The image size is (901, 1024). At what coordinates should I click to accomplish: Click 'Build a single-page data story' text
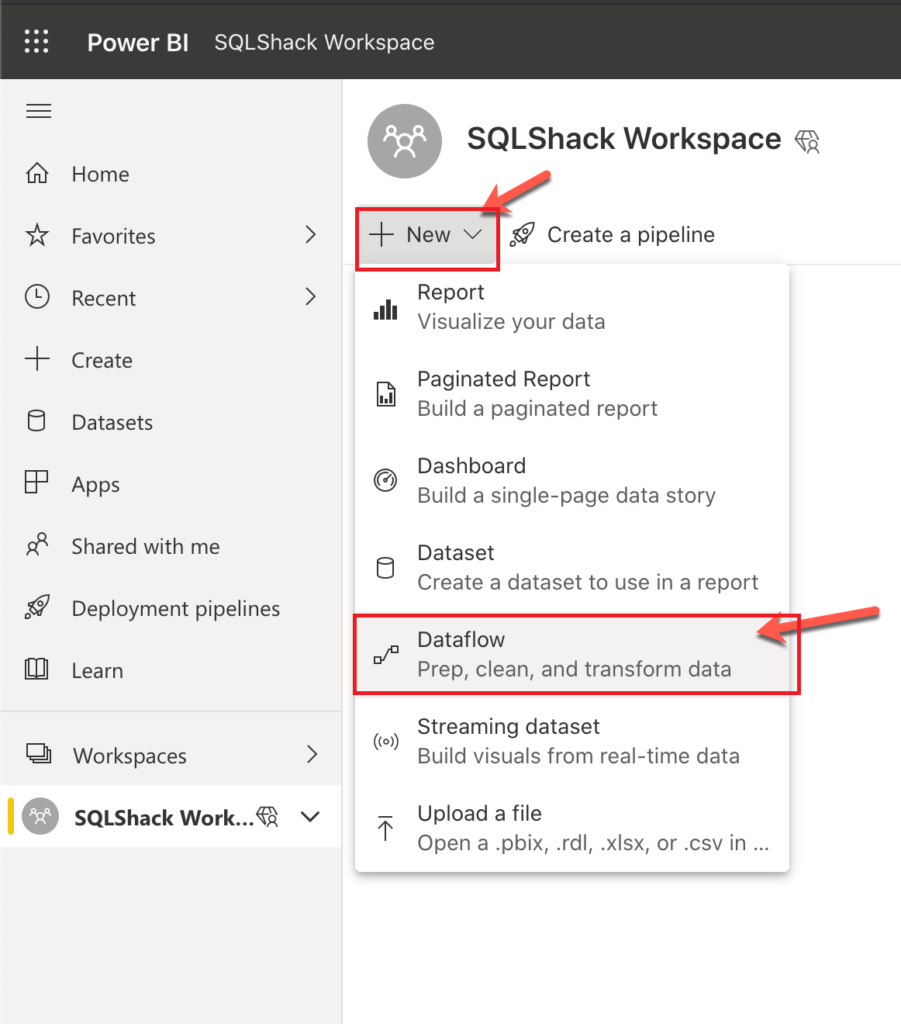point(567,496)
